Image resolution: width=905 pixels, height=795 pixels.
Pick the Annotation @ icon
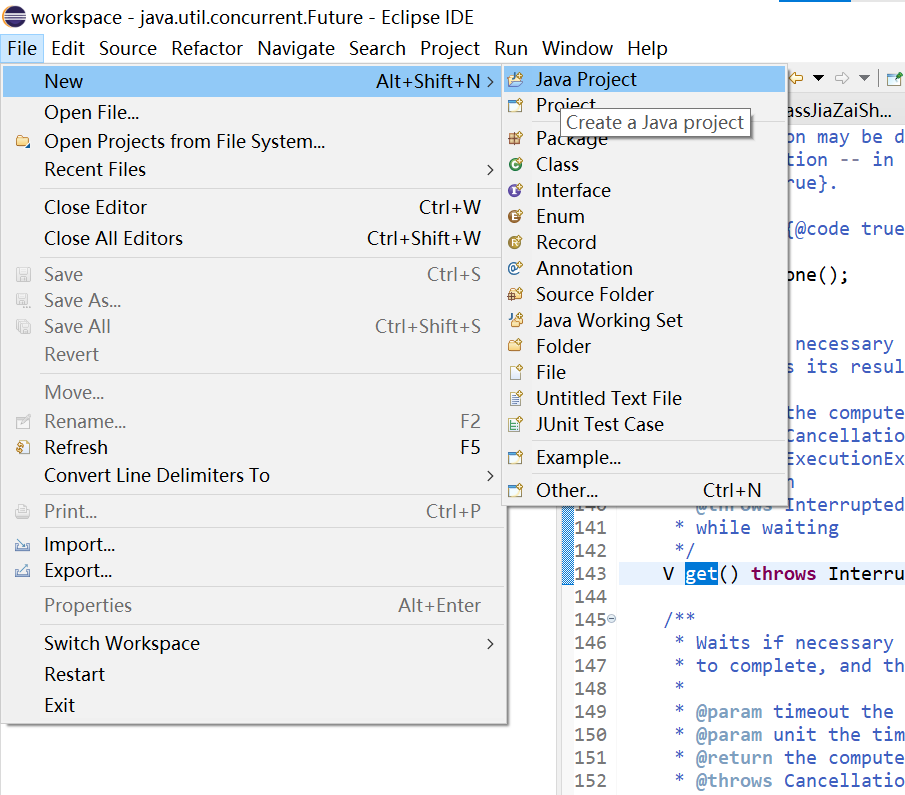[x=515, y=268]
